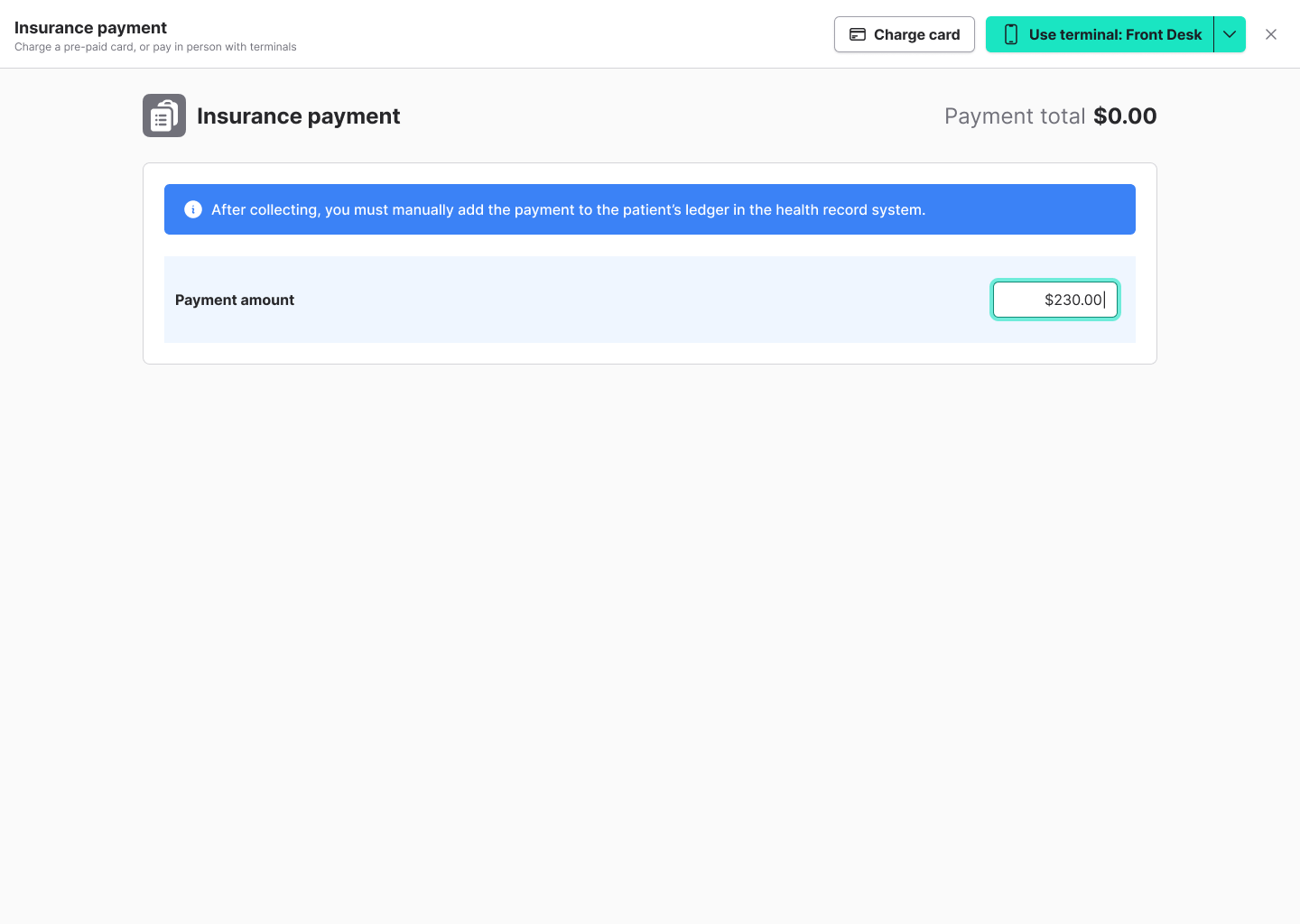Viewport: 1300px width, 924px height.
Task: Click the info icon in blue banner
Action: pos(193,209)
